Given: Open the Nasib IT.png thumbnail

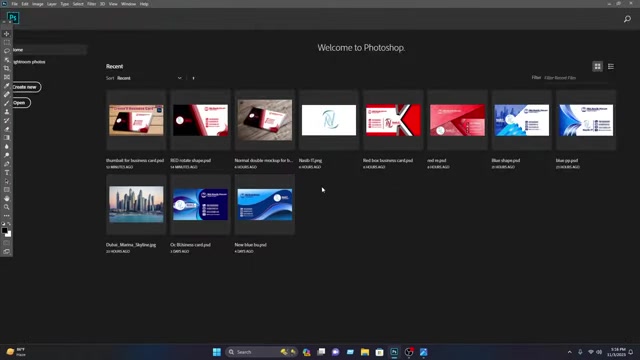Looking at the screenshot, I should tap(329, 120).
